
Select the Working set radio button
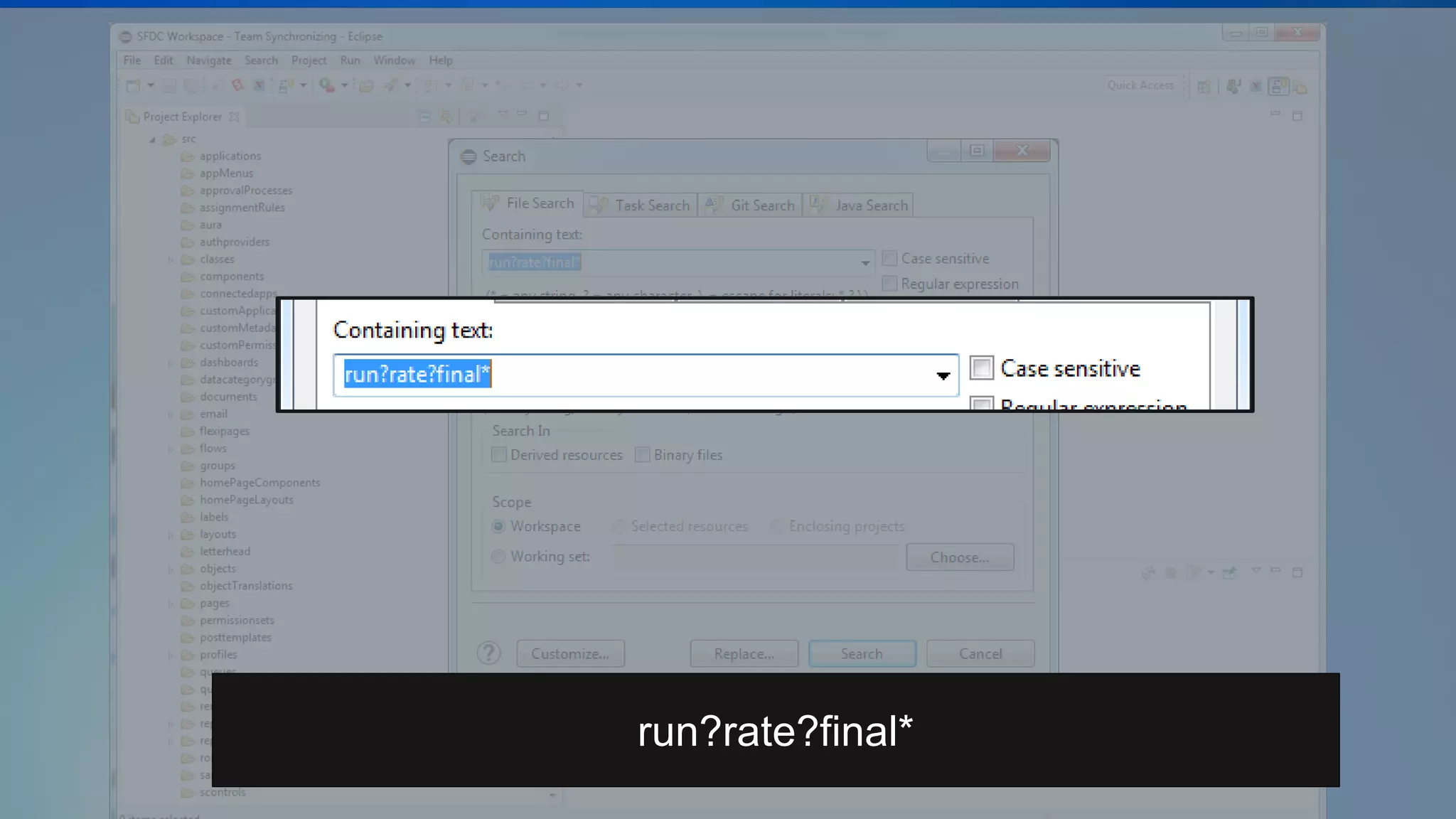click(x=498, y=556)
